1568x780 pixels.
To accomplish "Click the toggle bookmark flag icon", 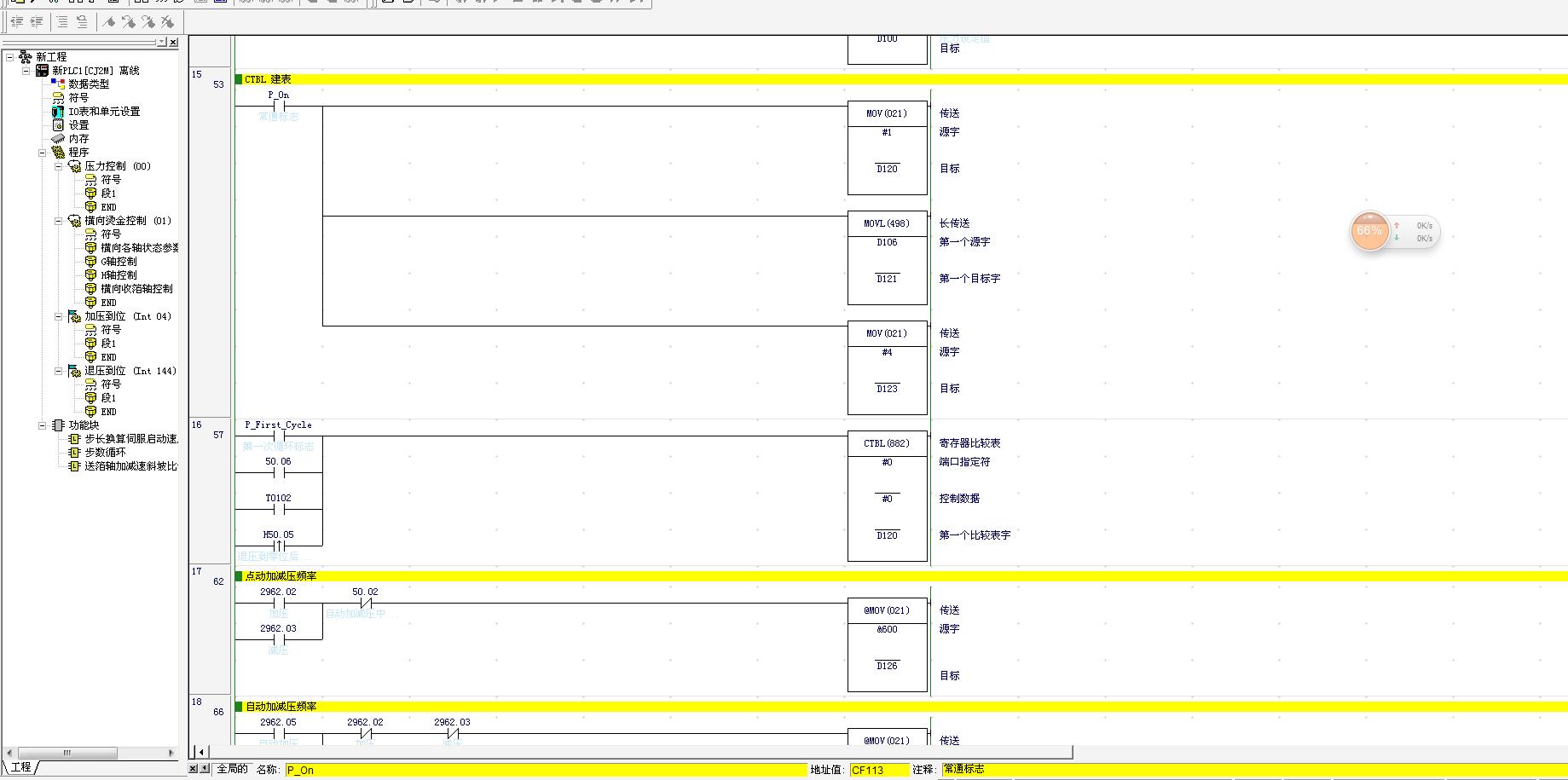I will [110, 22].
